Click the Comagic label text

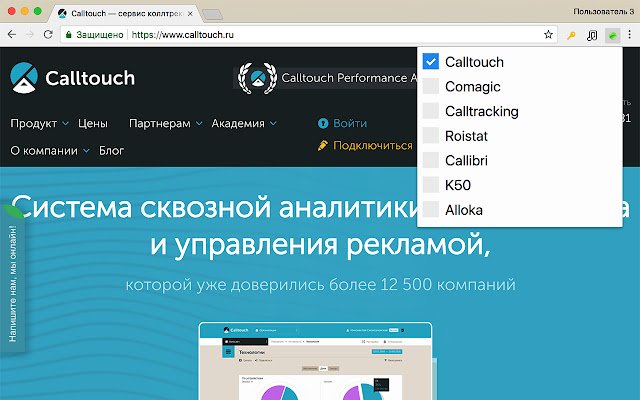473,87
